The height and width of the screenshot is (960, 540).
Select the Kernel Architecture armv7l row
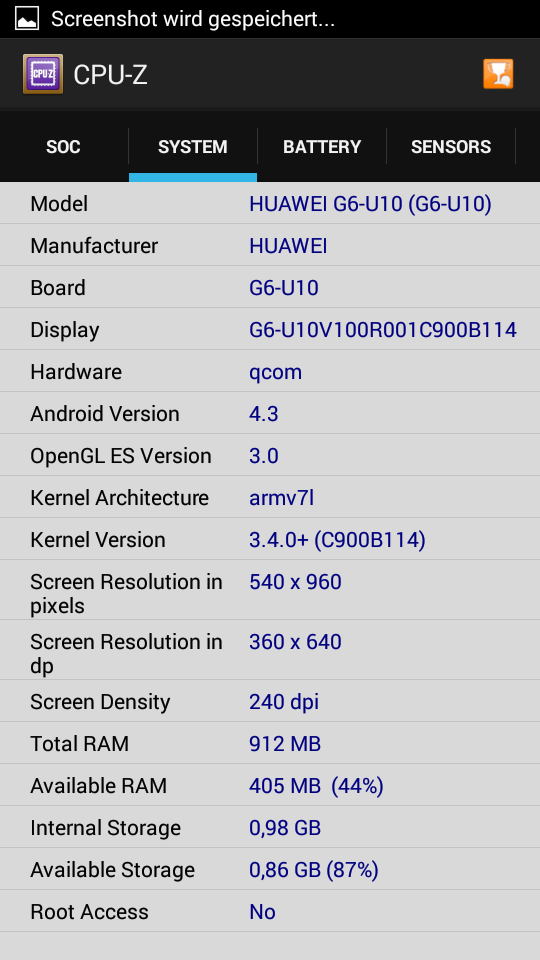coord(270,497)
